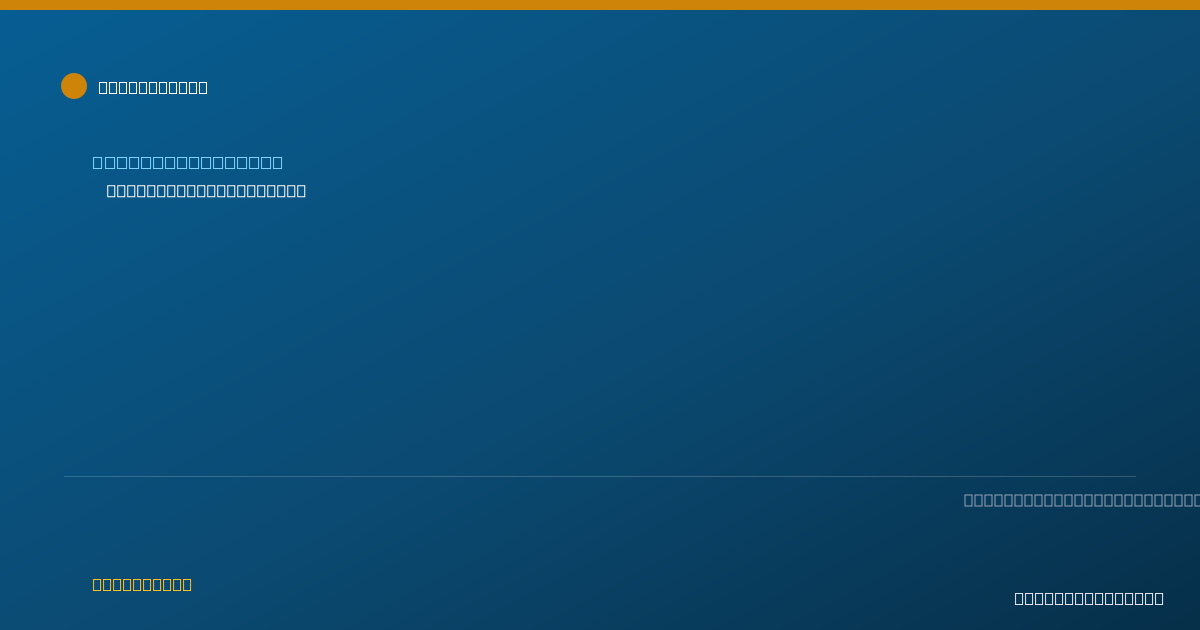The height and width of the screenshot is (630, 1200).
Task: Click the orange bar along the top edge
Action: pyautogui.click(x=600, y=5)
